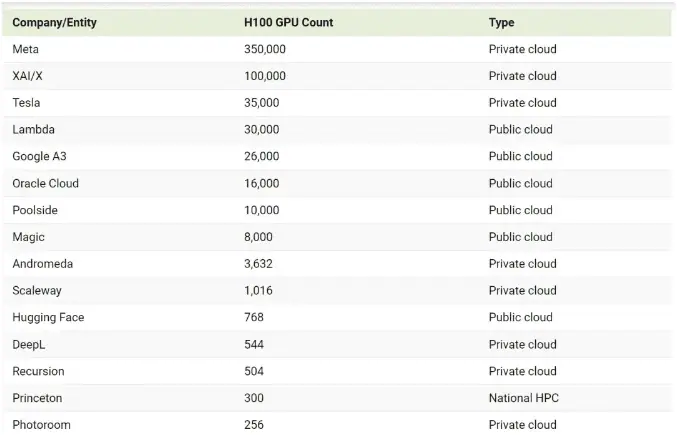Viewport: 677px width, 435px height.
Task: Select the Poolside company cell
Action: coord(35,210)
